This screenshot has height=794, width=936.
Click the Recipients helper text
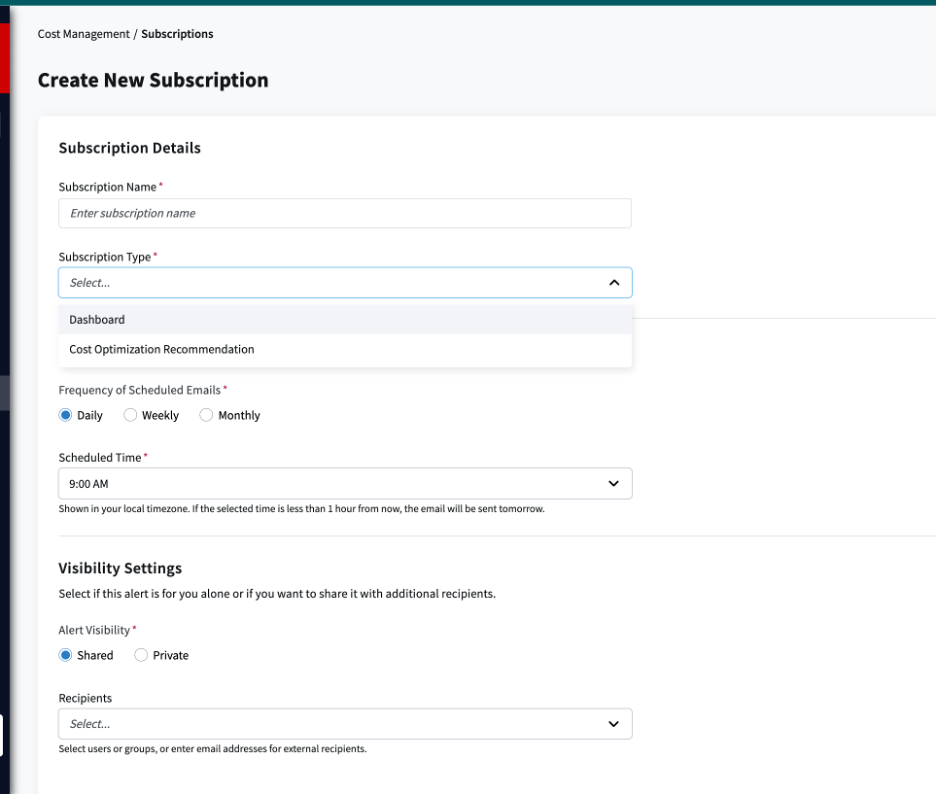213,749
